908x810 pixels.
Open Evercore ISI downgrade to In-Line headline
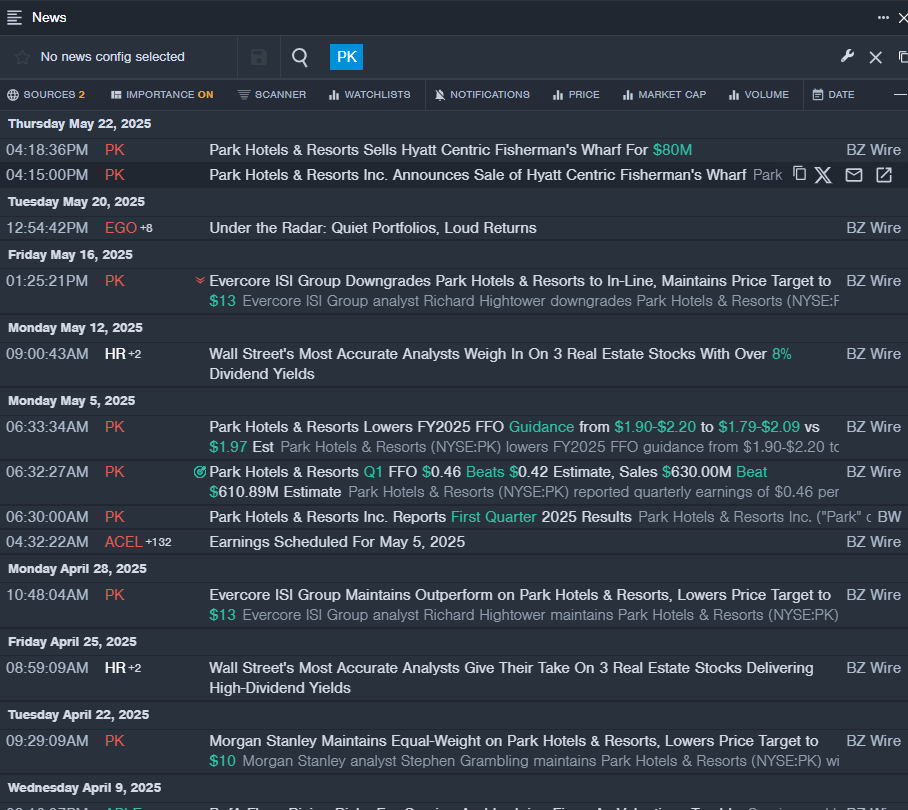(520, 291)
